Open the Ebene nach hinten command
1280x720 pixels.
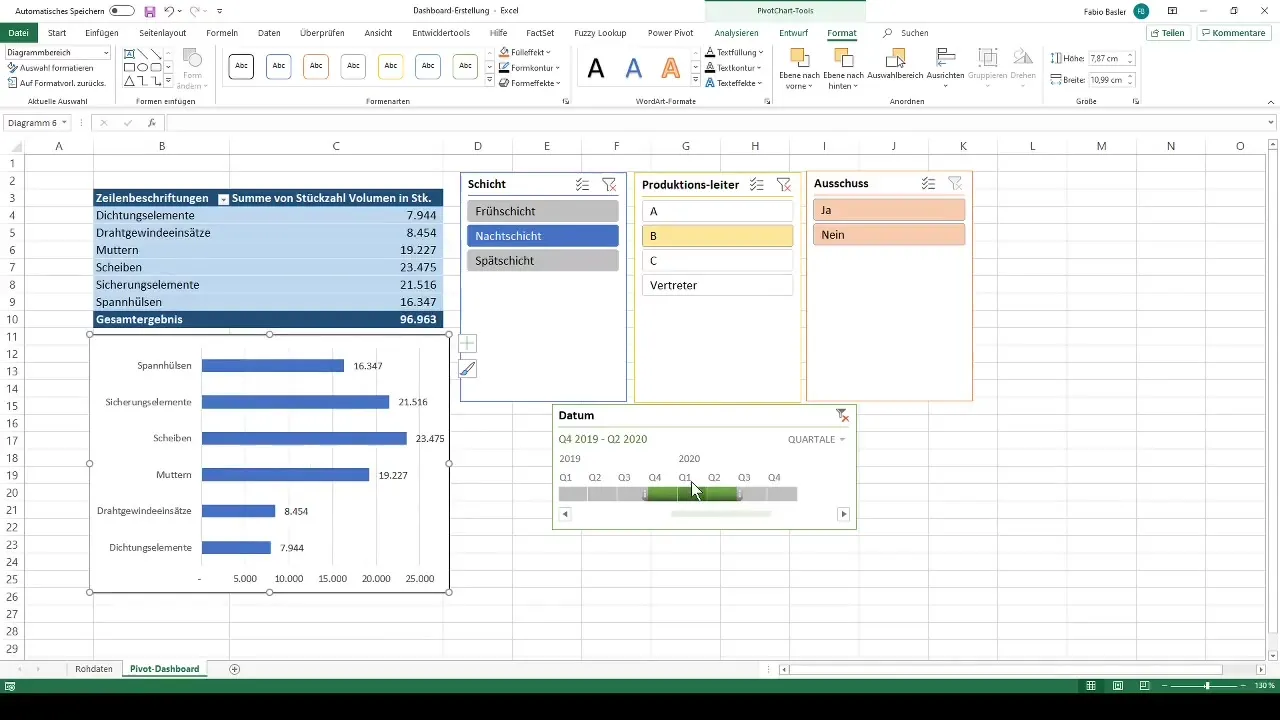(x=843, y=68)
